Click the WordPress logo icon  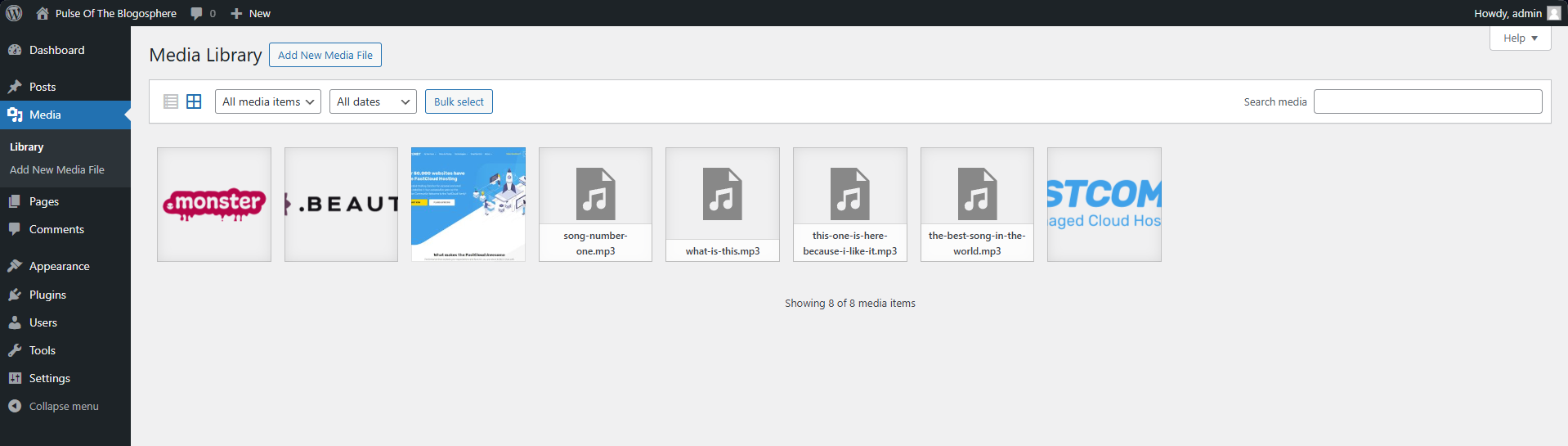[14, 13]
